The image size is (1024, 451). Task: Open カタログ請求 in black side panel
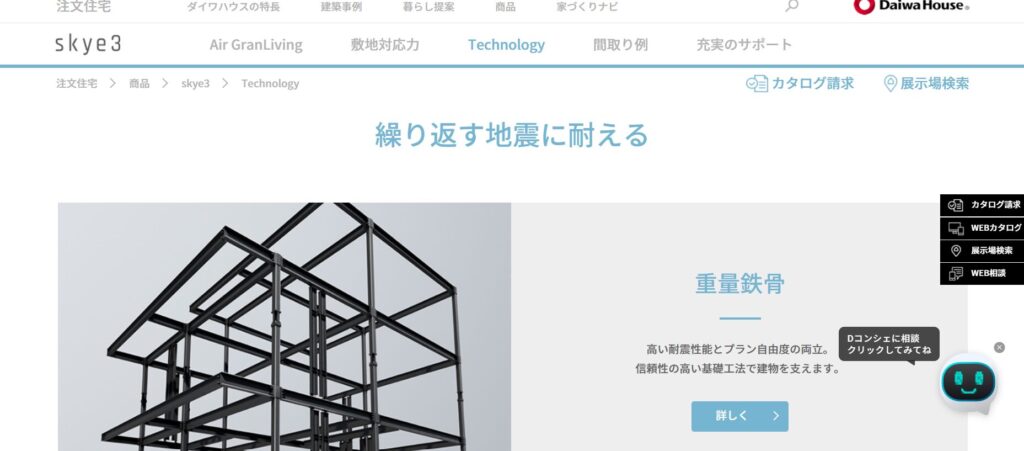click(x=982, y=205)
